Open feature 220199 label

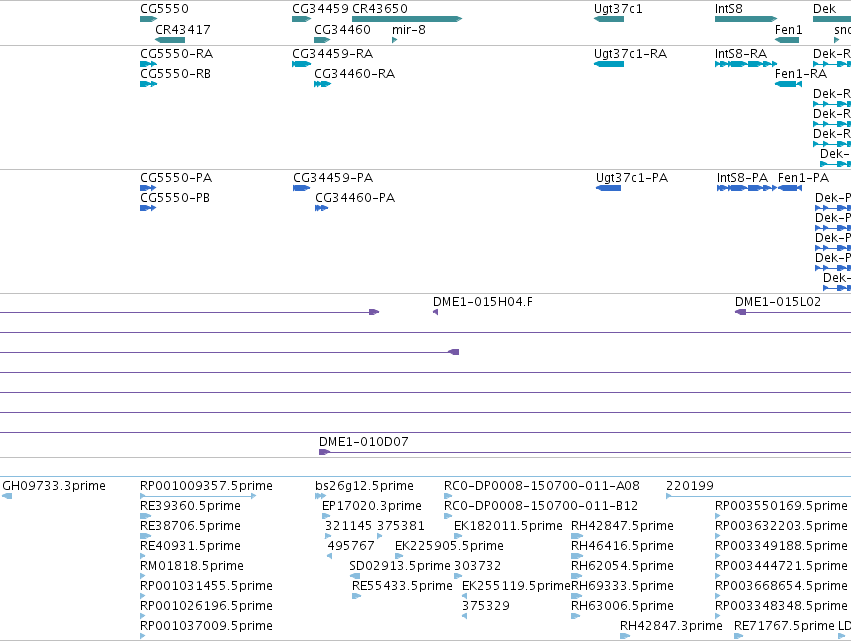(690, 486)
